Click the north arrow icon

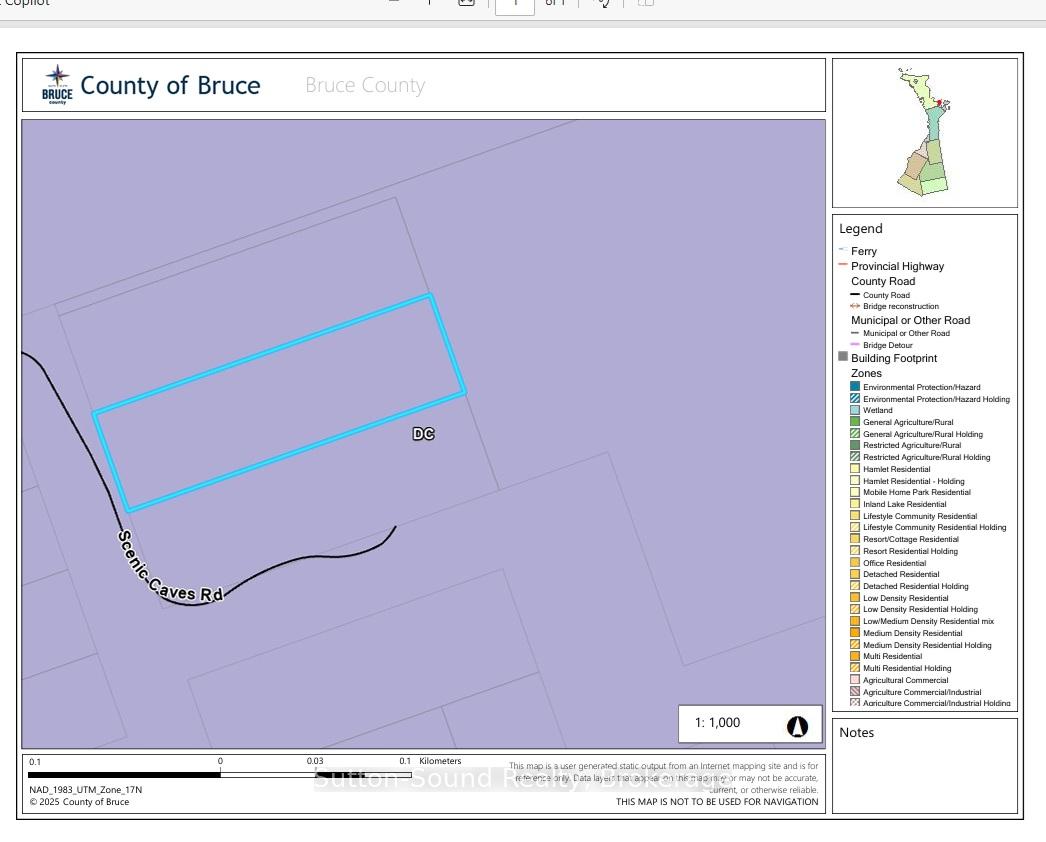797,726
